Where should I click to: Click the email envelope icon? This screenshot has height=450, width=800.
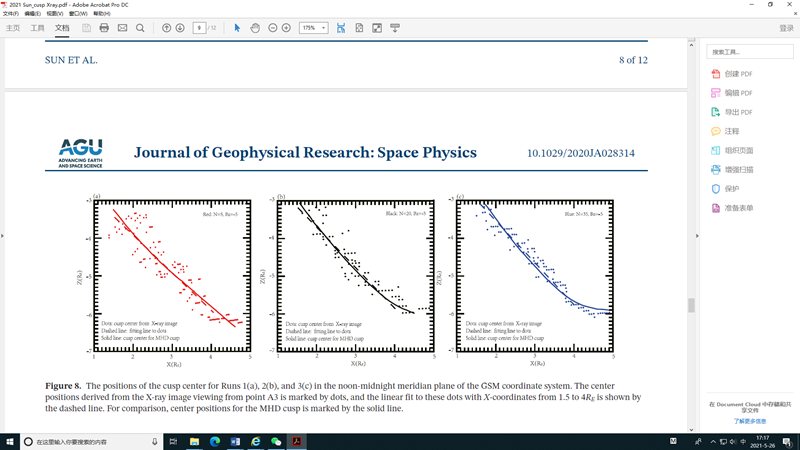[122, 28]
